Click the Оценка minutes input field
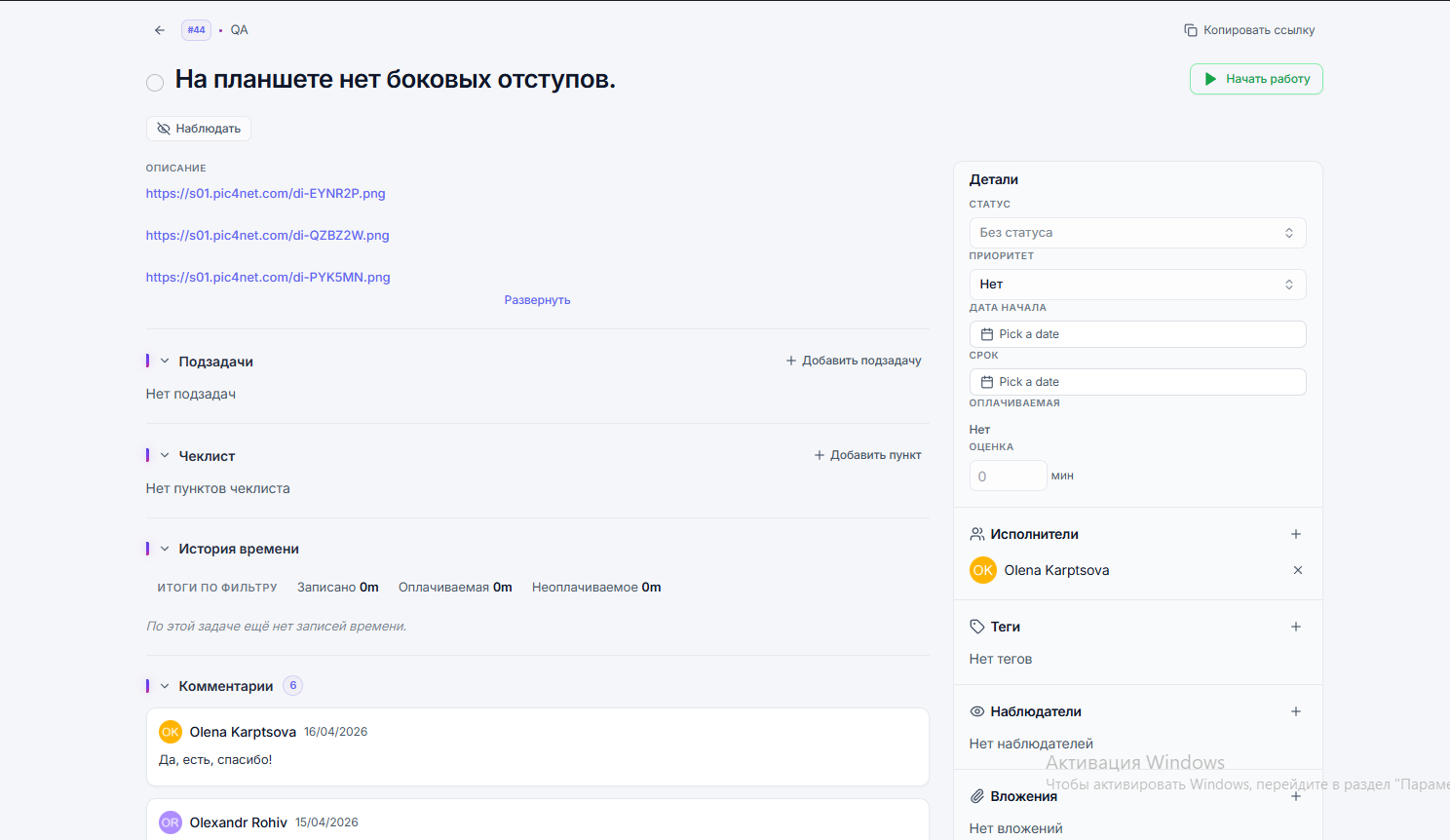The height and width of the screenshot is (840, 1450). coord(1008,477)
